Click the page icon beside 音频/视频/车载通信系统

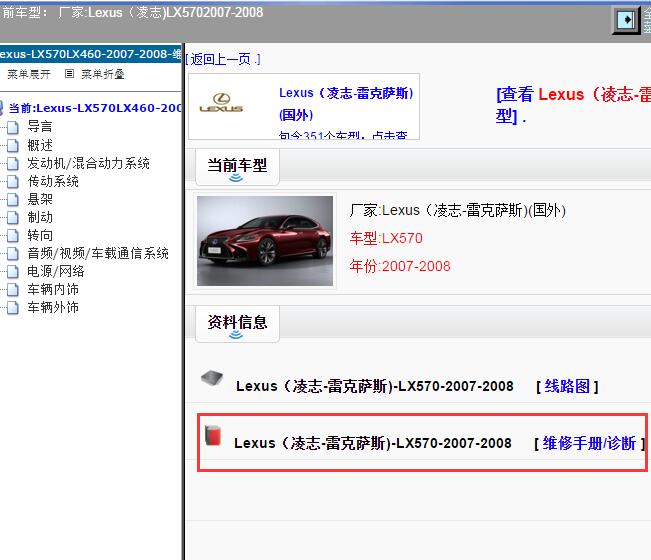click(13, 254)
